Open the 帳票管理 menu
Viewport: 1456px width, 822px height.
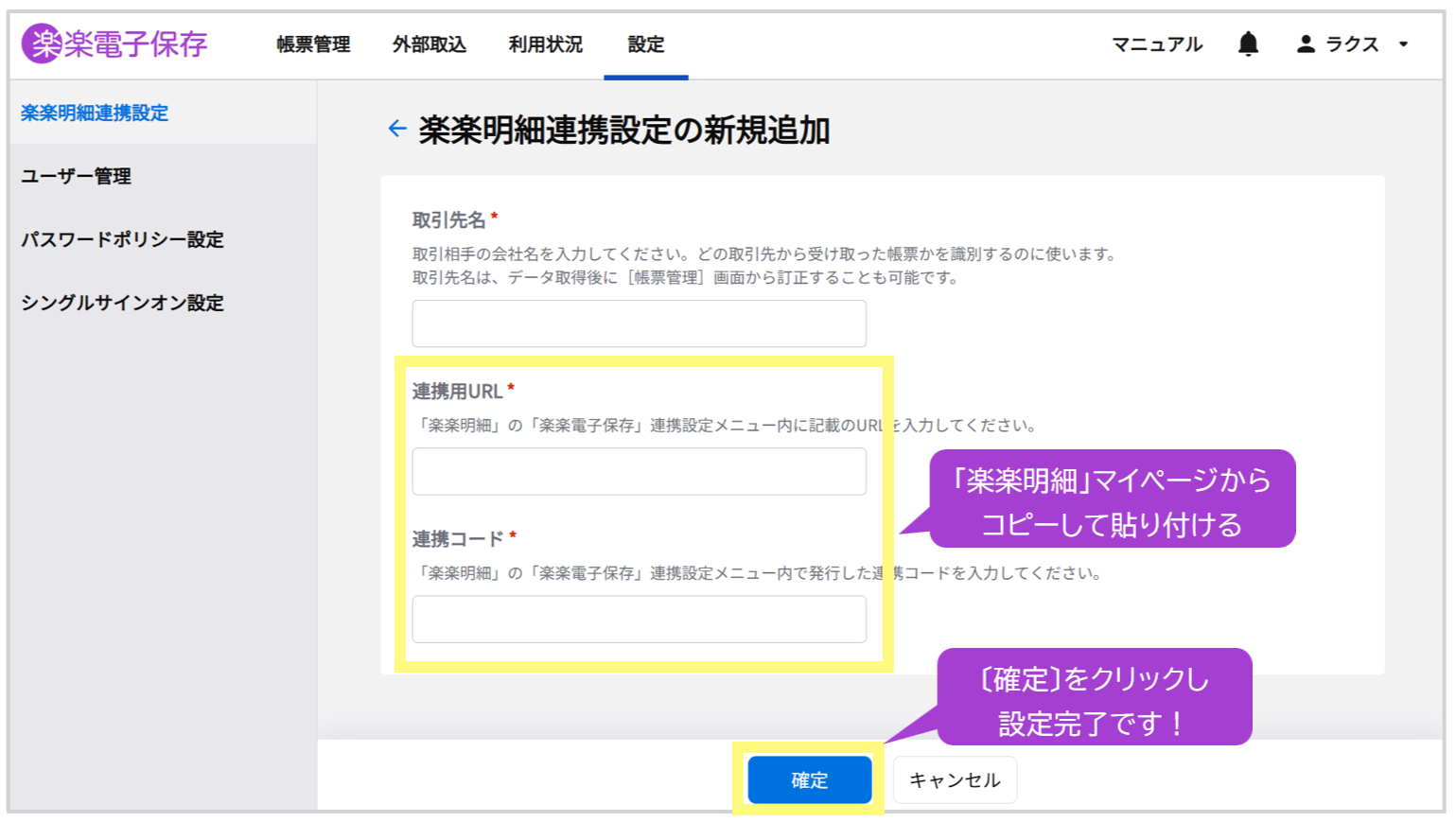click(x=313, y=44)
